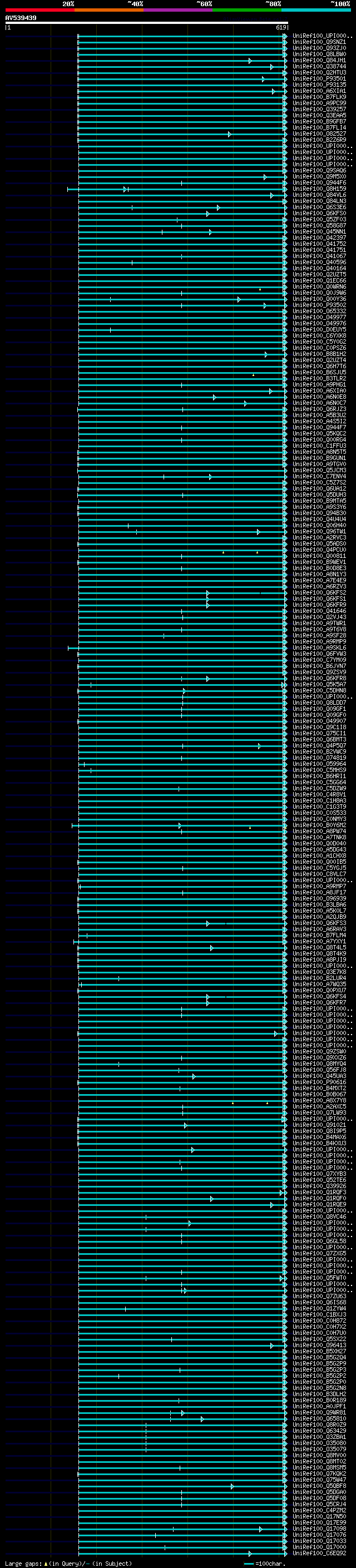Select the UniRef100_Q6S3E6 label
Viewport: 356px width, 1568px height.
(x=319, y=207)
